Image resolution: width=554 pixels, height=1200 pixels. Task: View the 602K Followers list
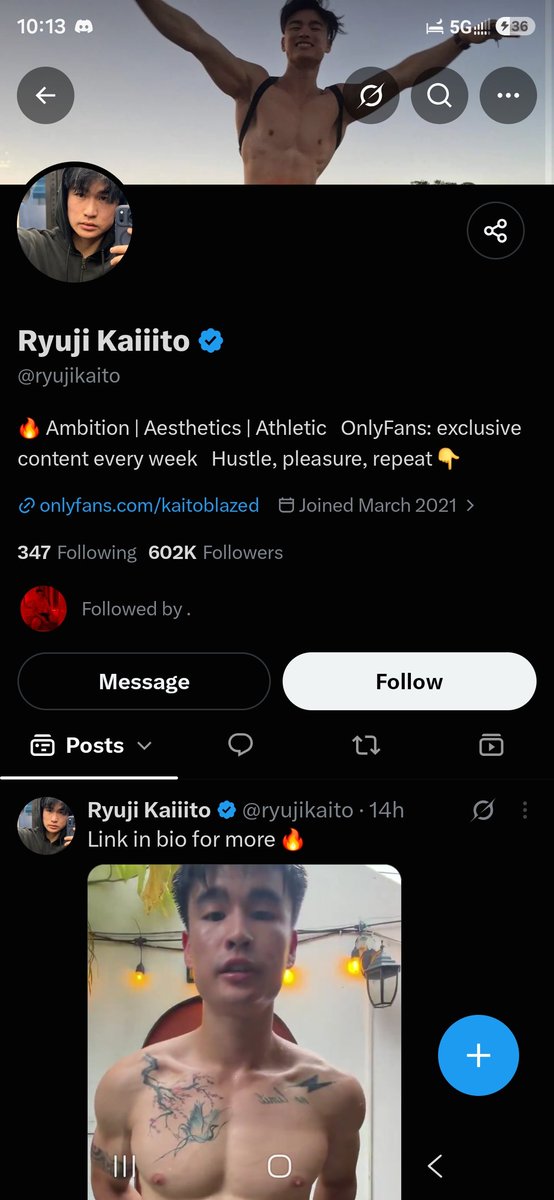pyautogui.click(x=215, y=552)
